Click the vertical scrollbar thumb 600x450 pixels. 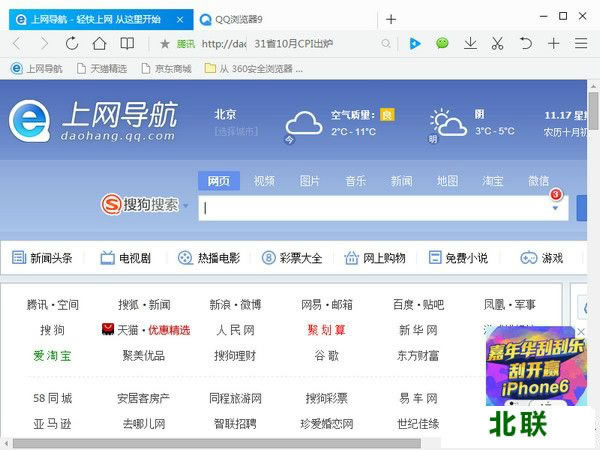pyautogui.click(x=593, y=111)
